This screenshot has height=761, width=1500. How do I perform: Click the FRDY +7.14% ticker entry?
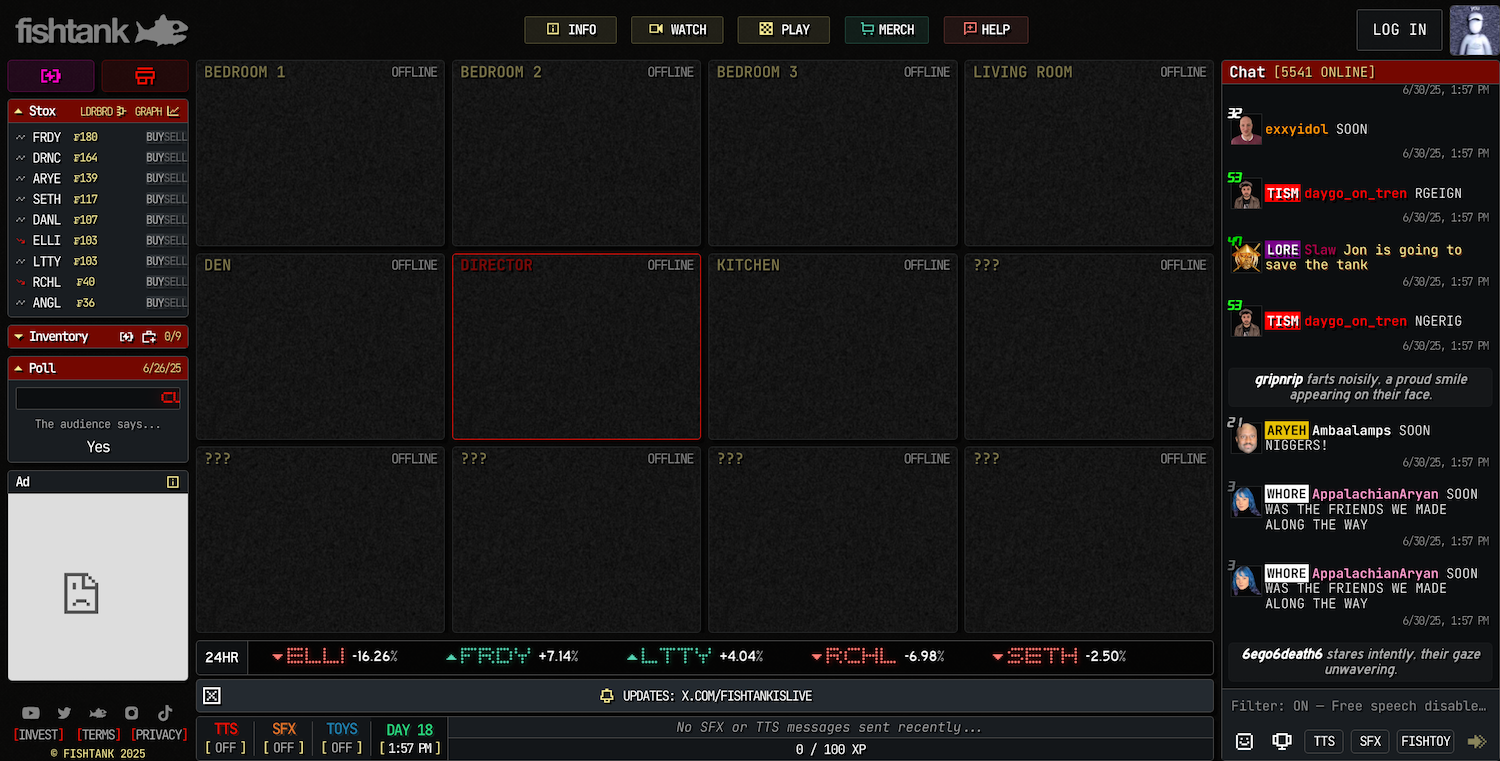click(512, 657)
